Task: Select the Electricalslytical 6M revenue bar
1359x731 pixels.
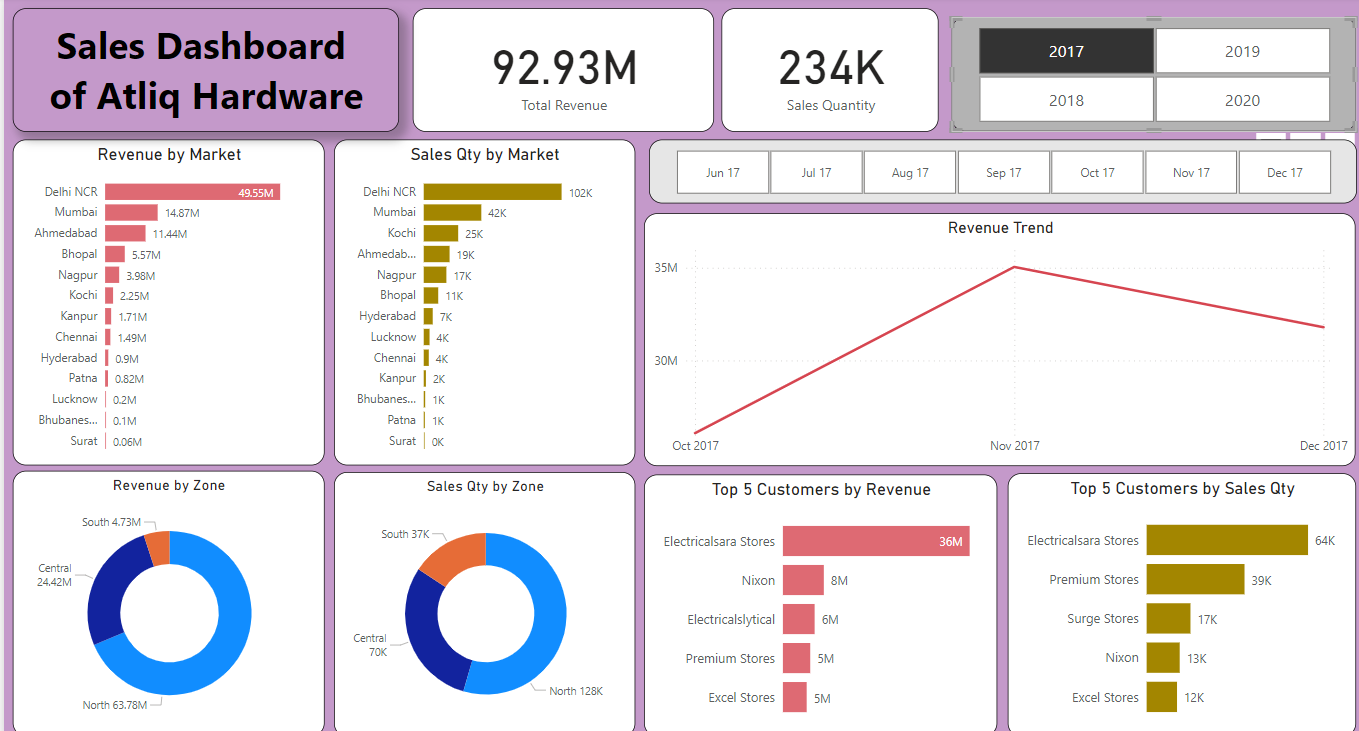Action: point(799,619)
